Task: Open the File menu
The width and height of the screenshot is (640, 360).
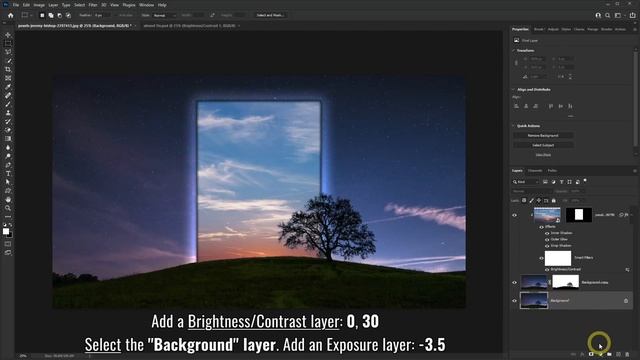Action: (16, 5)
